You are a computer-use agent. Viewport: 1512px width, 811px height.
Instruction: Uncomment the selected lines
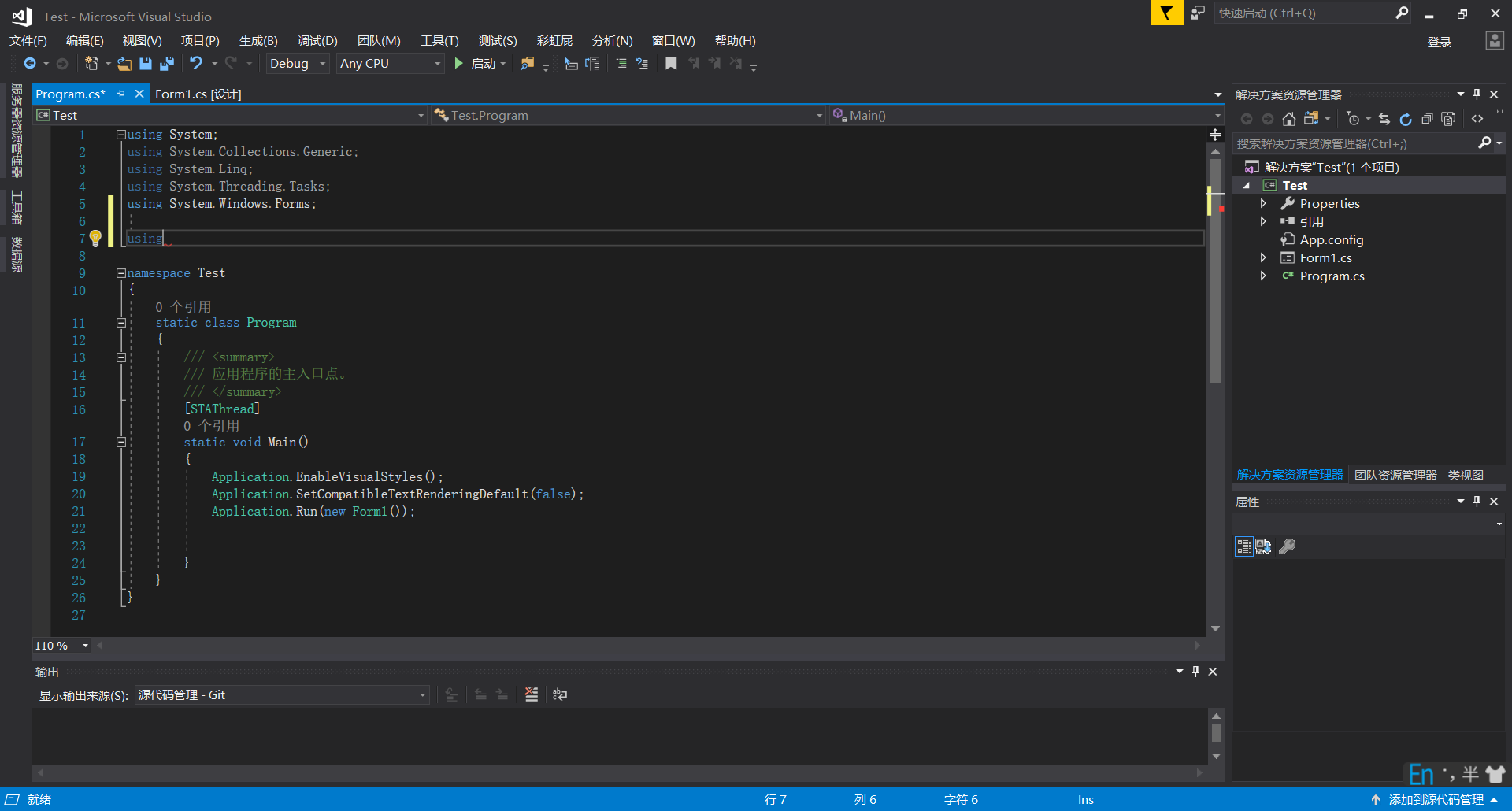click(x=642, y=63)
